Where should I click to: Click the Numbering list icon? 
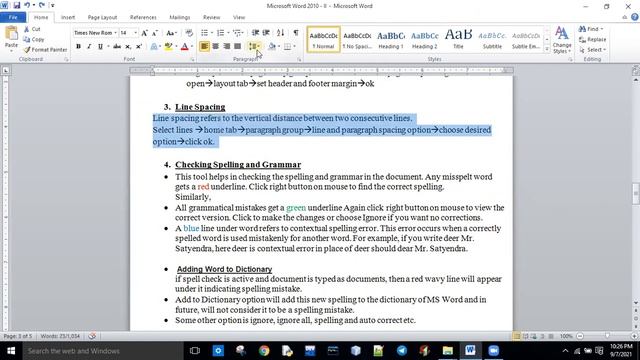(x=220, y=33)
